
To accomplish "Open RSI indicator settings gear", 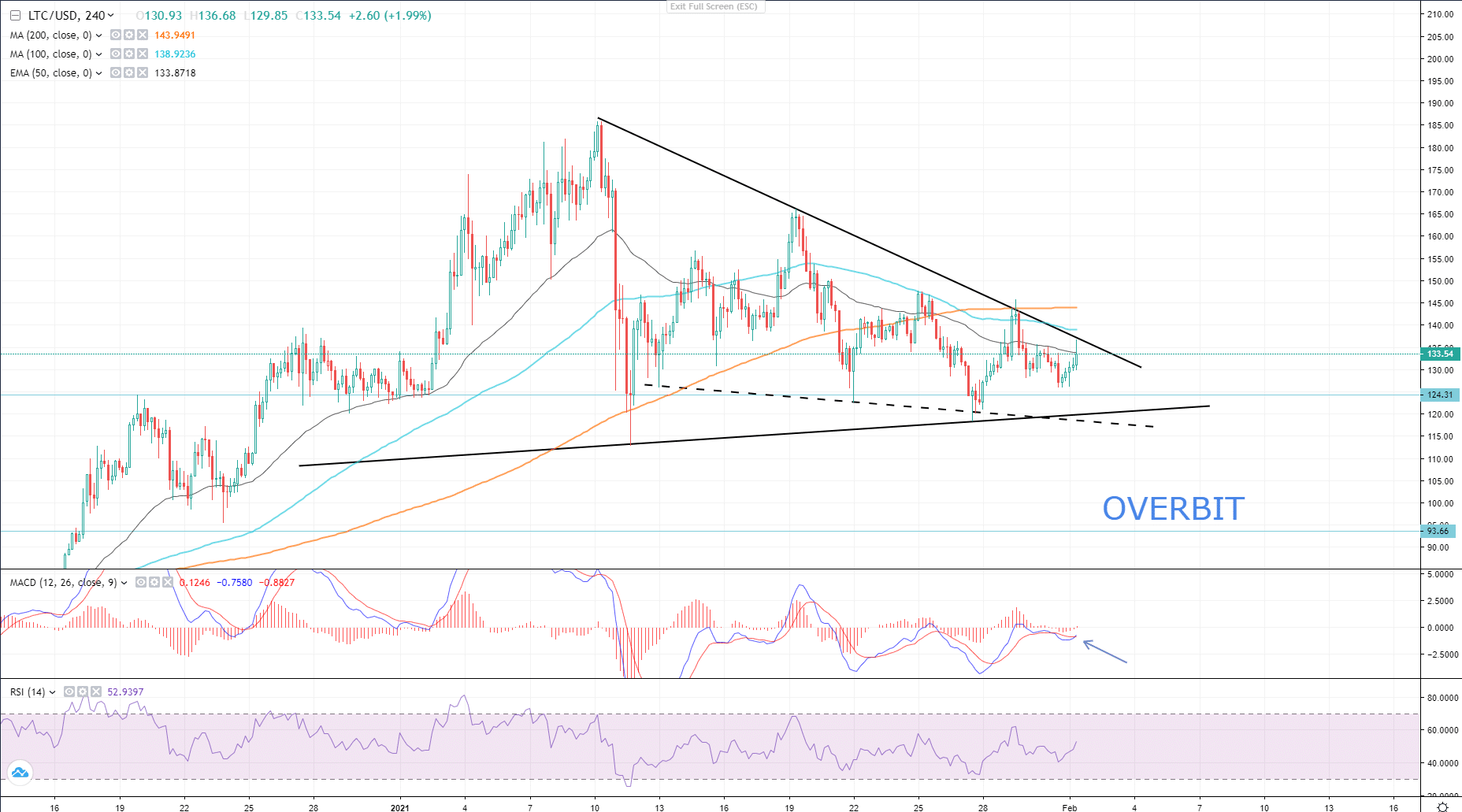I will coord(83,692).
